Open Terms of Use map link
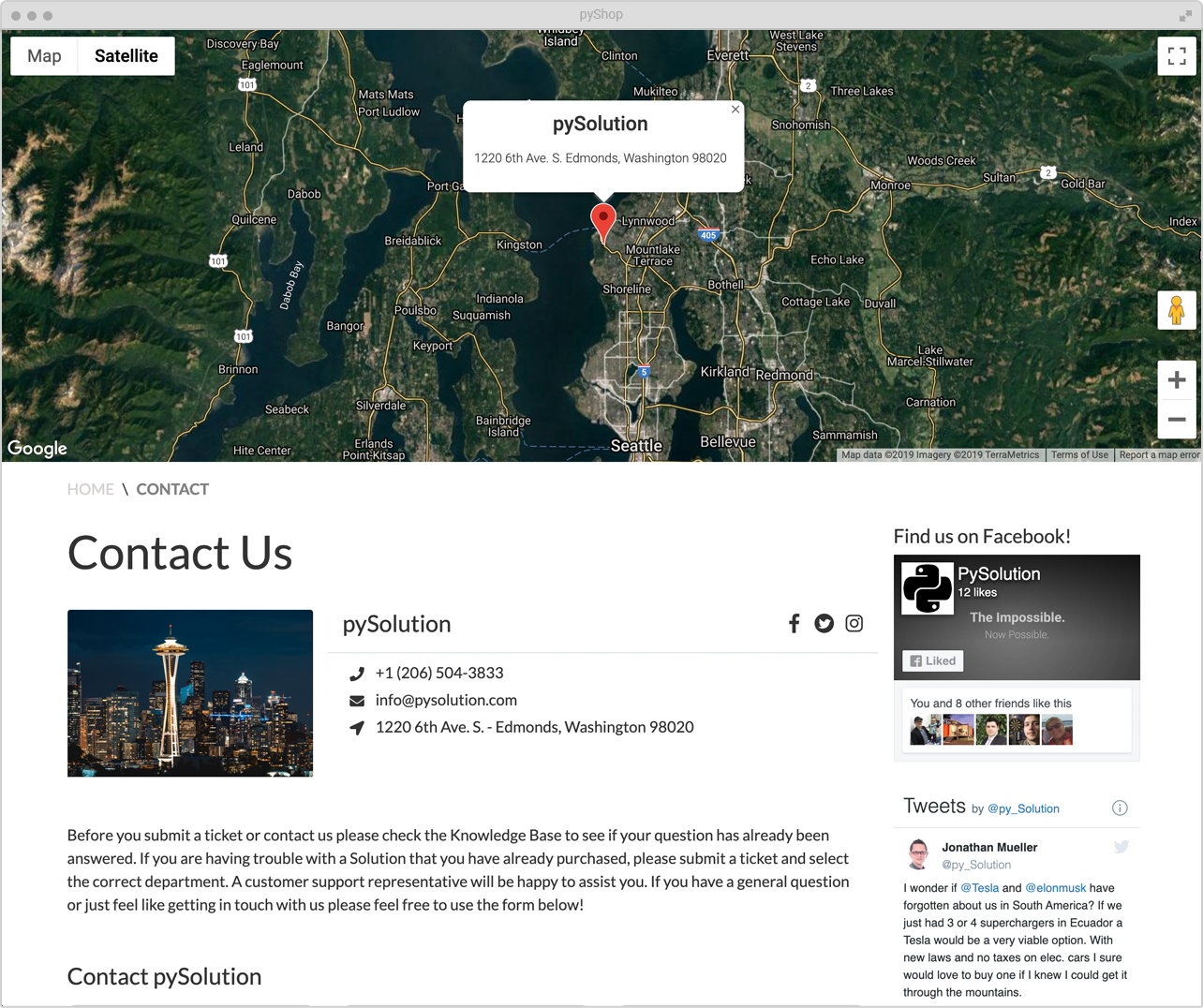The height and width of the screenshot is (1008, 1203). (x=1079, y=455)
